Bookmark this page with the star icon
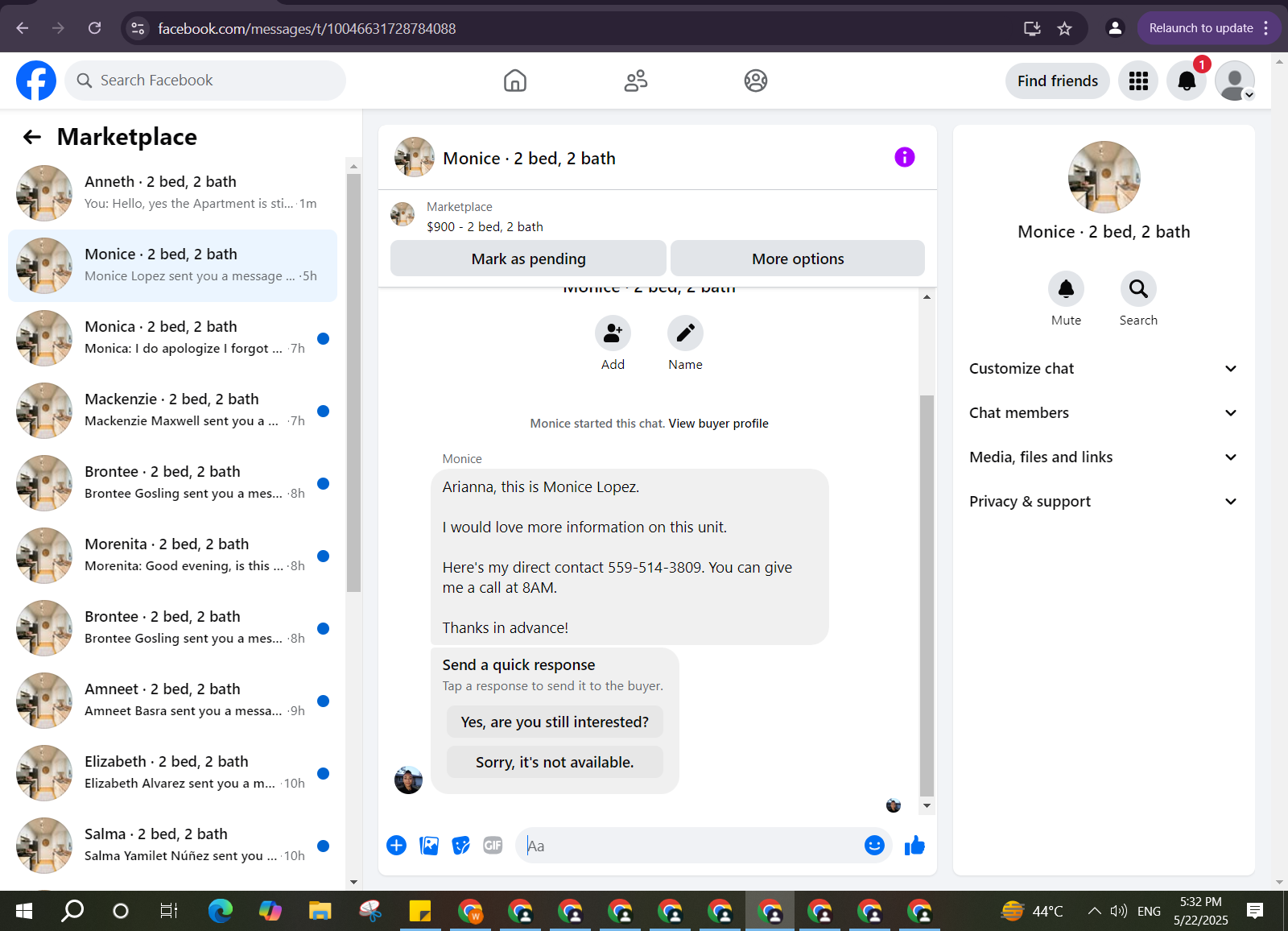This screenshot has width=1288, height=931. [1065, 29]
